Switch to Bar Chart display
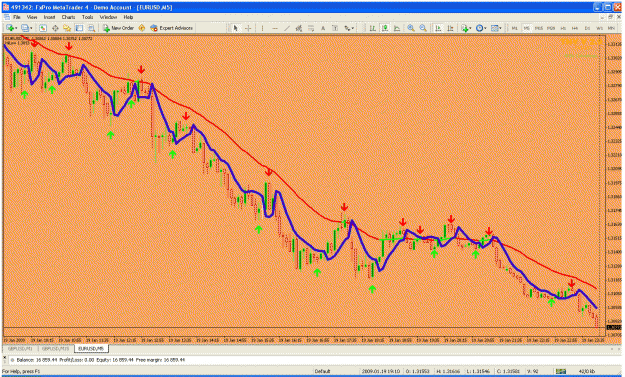The height and width of the screenshot is (377, 625). click(x=373, y=28)
